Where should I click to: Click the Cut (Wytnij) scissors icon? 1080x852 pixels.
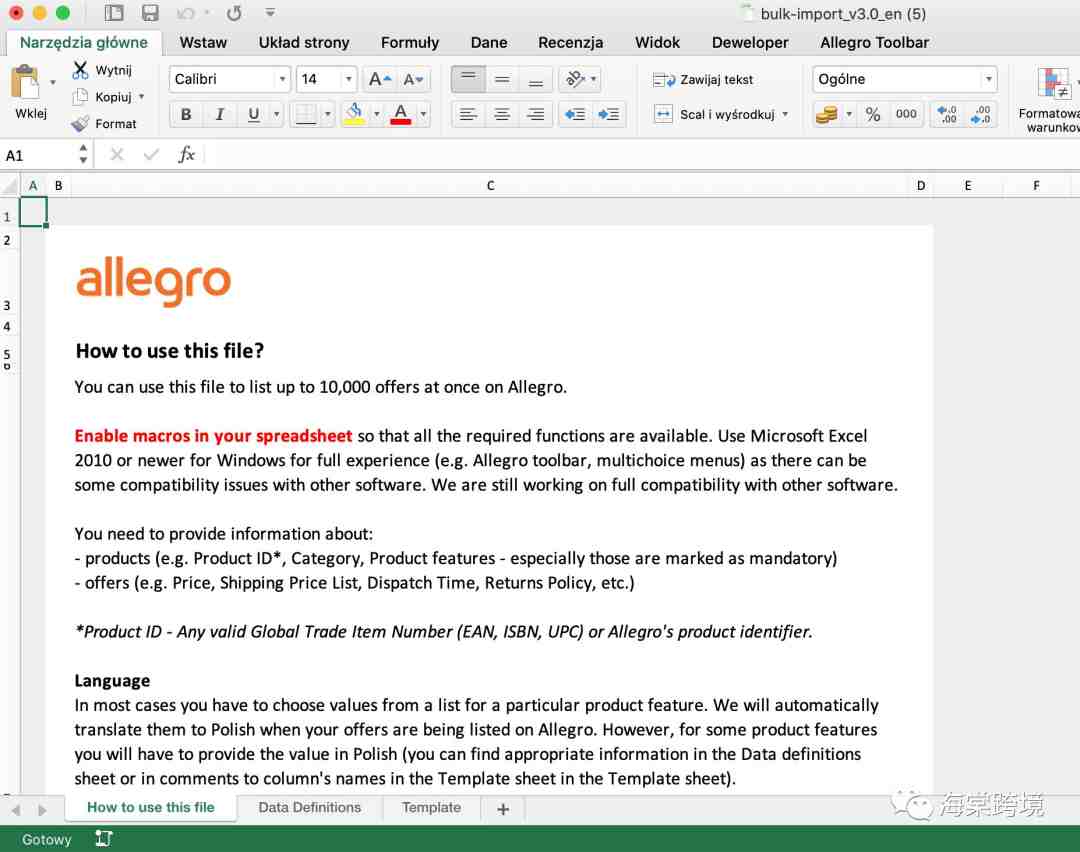pyautogui.click(x=81, y=70)
